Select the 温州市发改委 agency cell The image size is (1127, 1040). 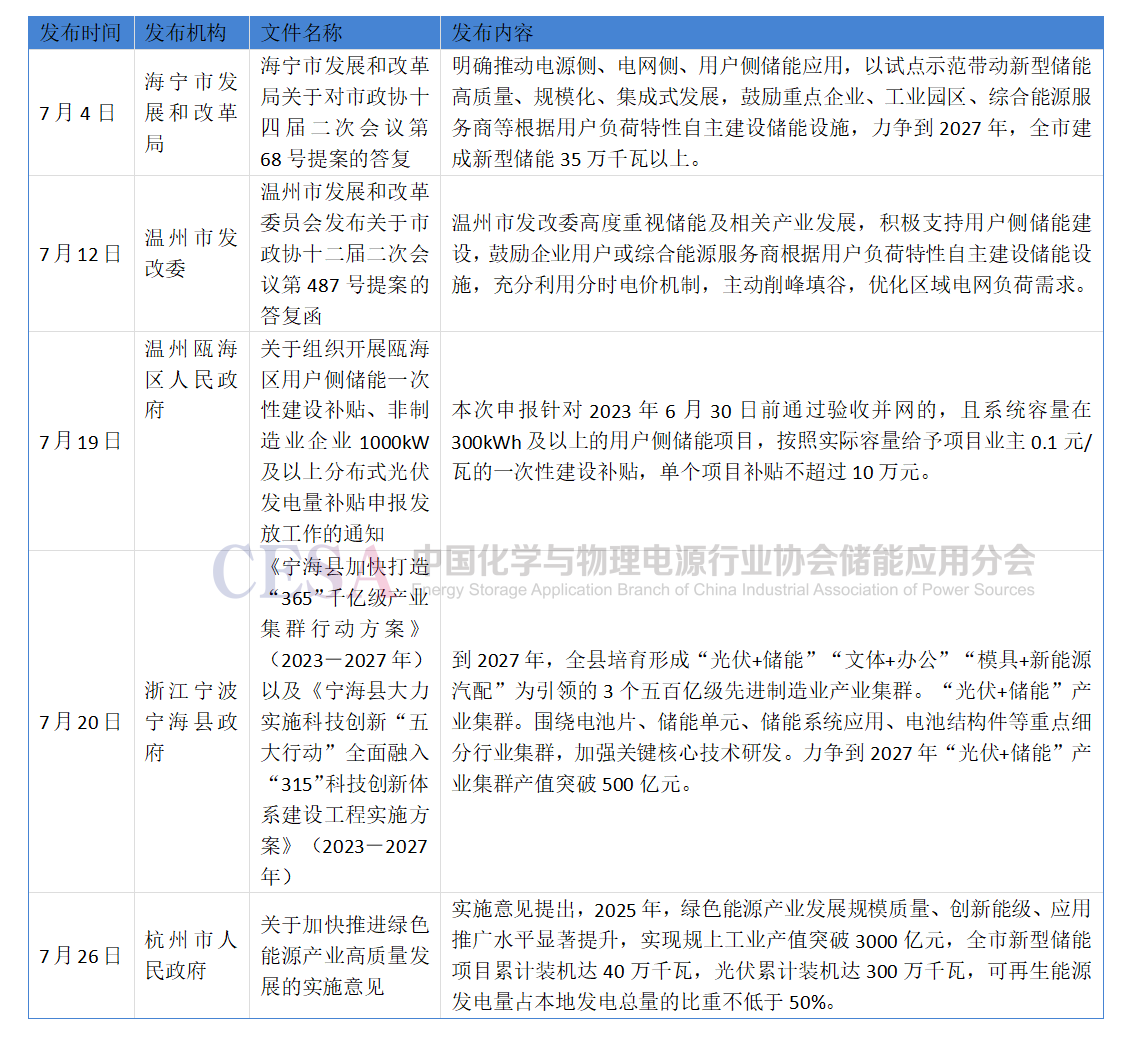pyautogui.click(x=190, y=254)
